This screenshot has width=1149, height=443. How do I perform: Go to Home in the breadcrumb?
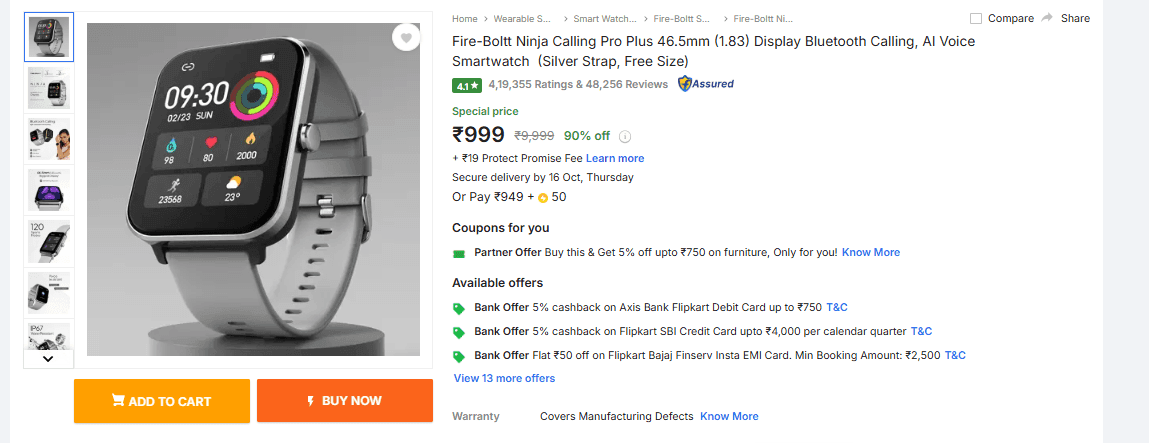pyautogui.click(x=464, y=18)
